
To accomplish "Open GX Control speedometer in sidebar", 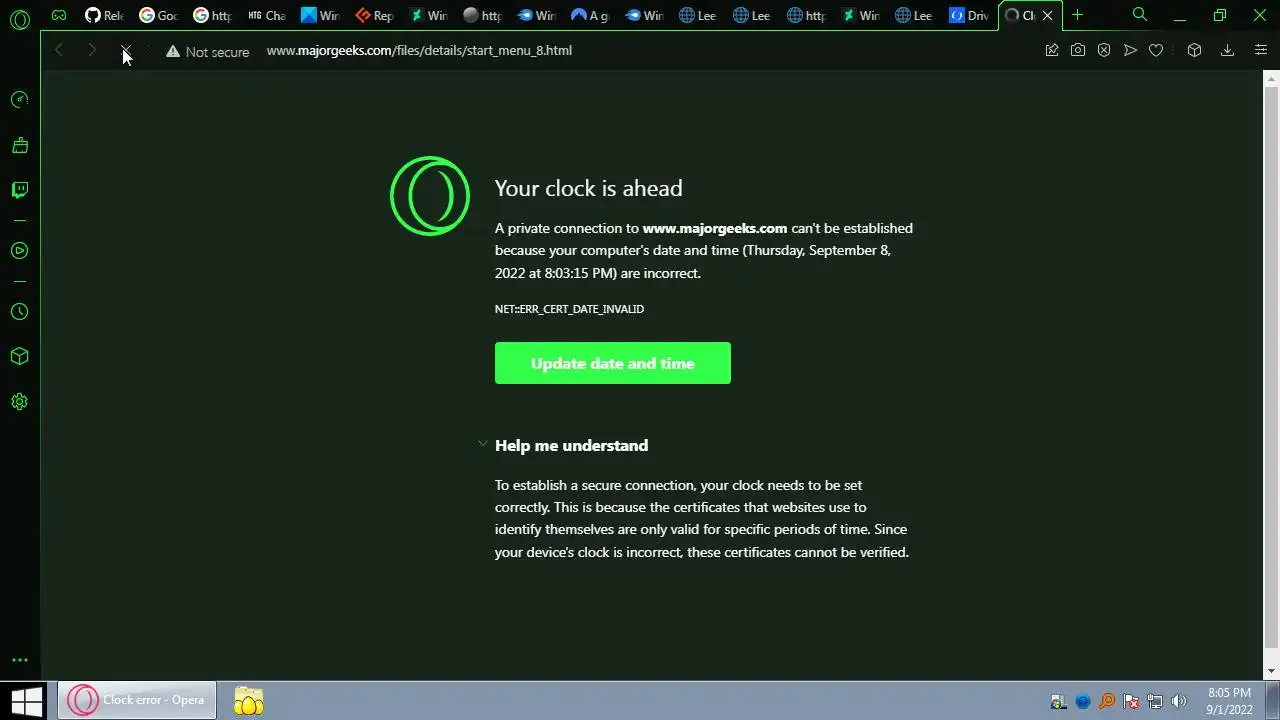I will pos(19,99).
